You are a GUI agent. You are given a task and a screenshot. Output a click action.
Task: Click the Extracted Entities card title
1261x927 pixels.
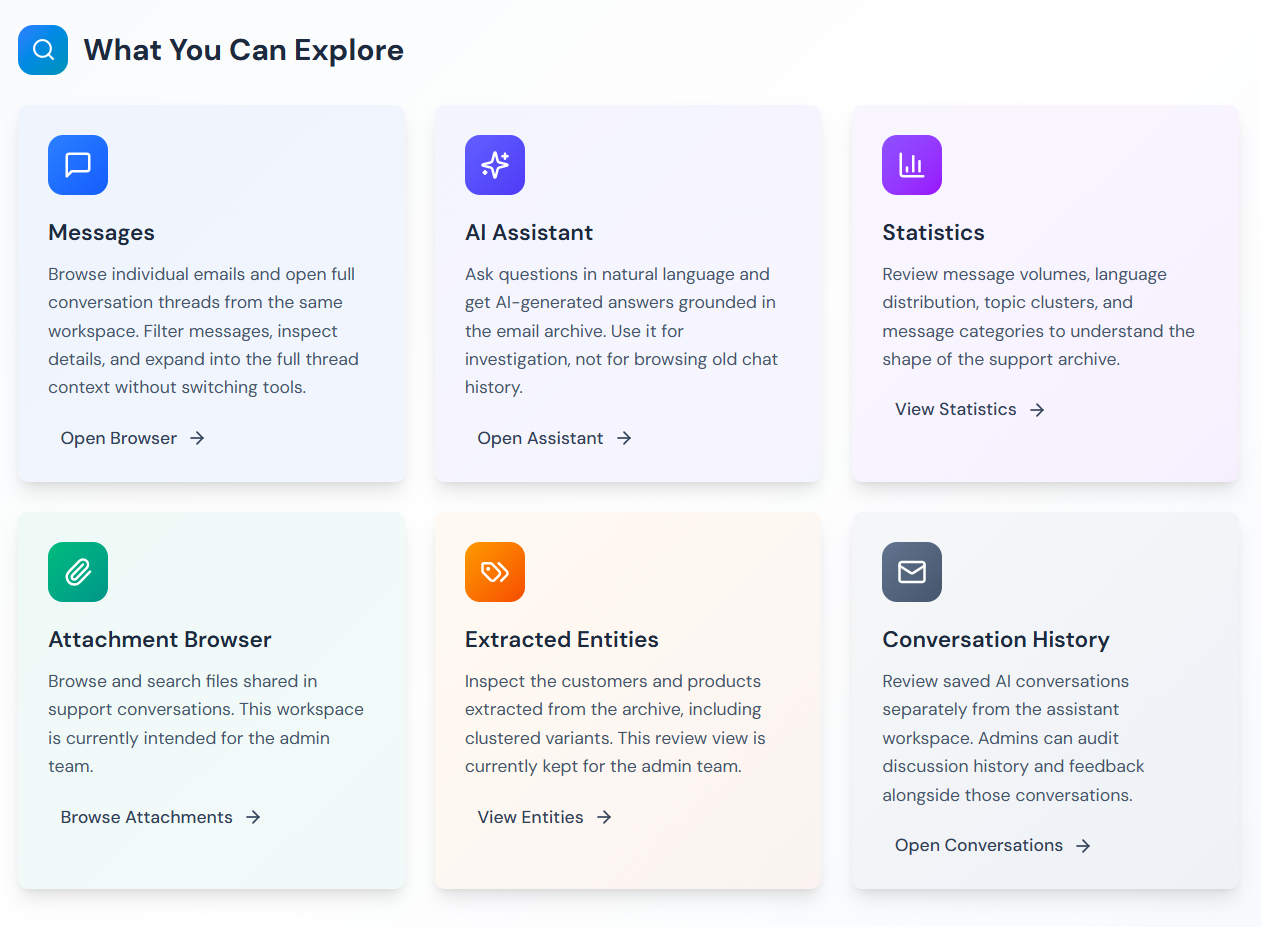(562, 639)
